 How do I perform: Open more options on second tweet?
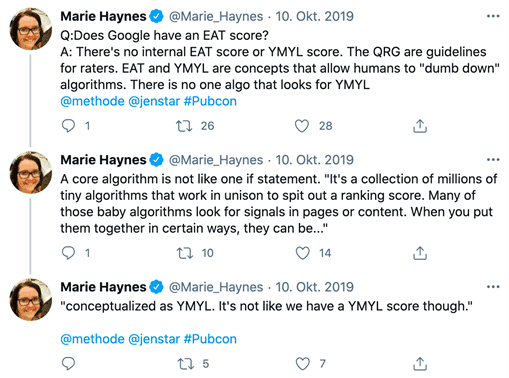pyautogui.click(x=493, y=160)
